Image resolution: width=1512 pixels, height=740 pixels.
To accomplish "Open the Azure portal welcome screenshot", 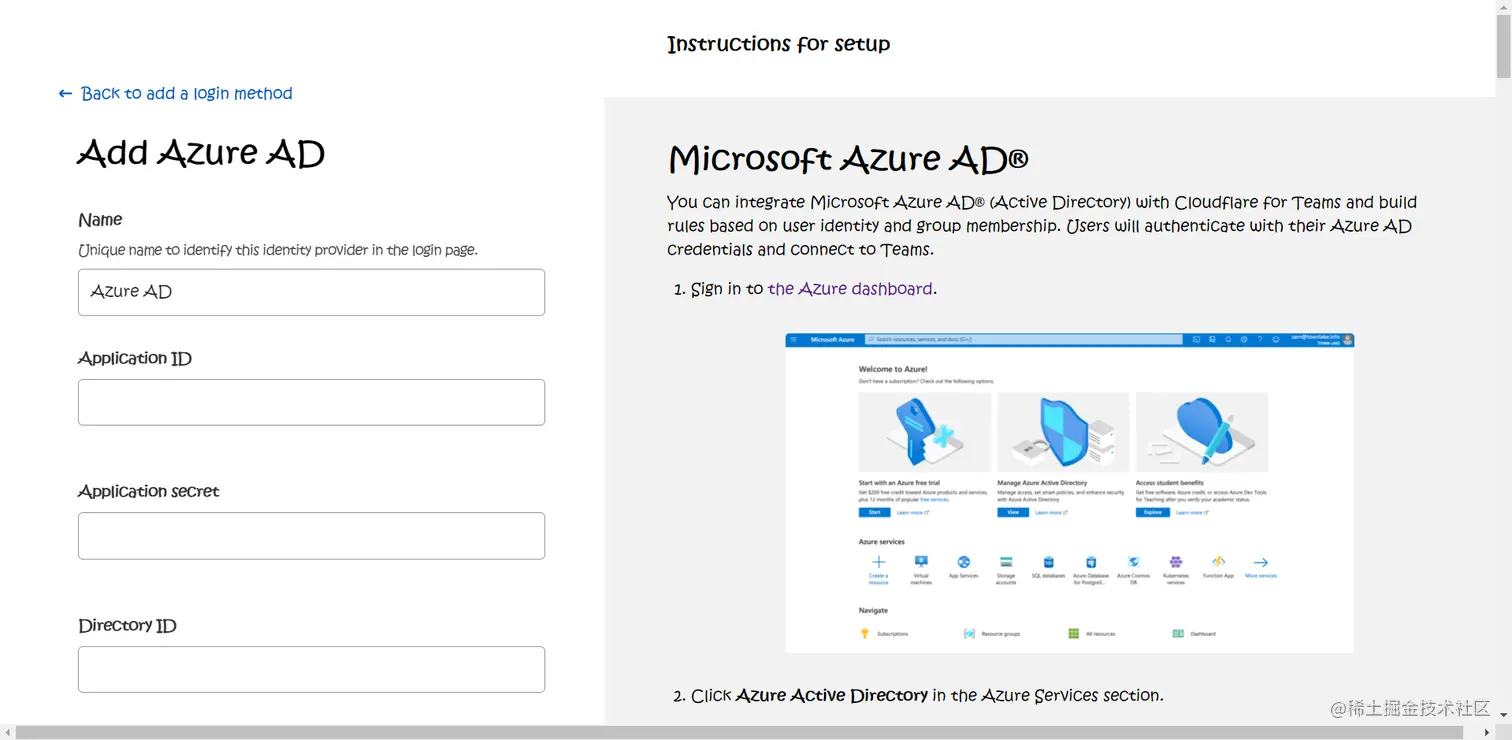I will 1069,493.
